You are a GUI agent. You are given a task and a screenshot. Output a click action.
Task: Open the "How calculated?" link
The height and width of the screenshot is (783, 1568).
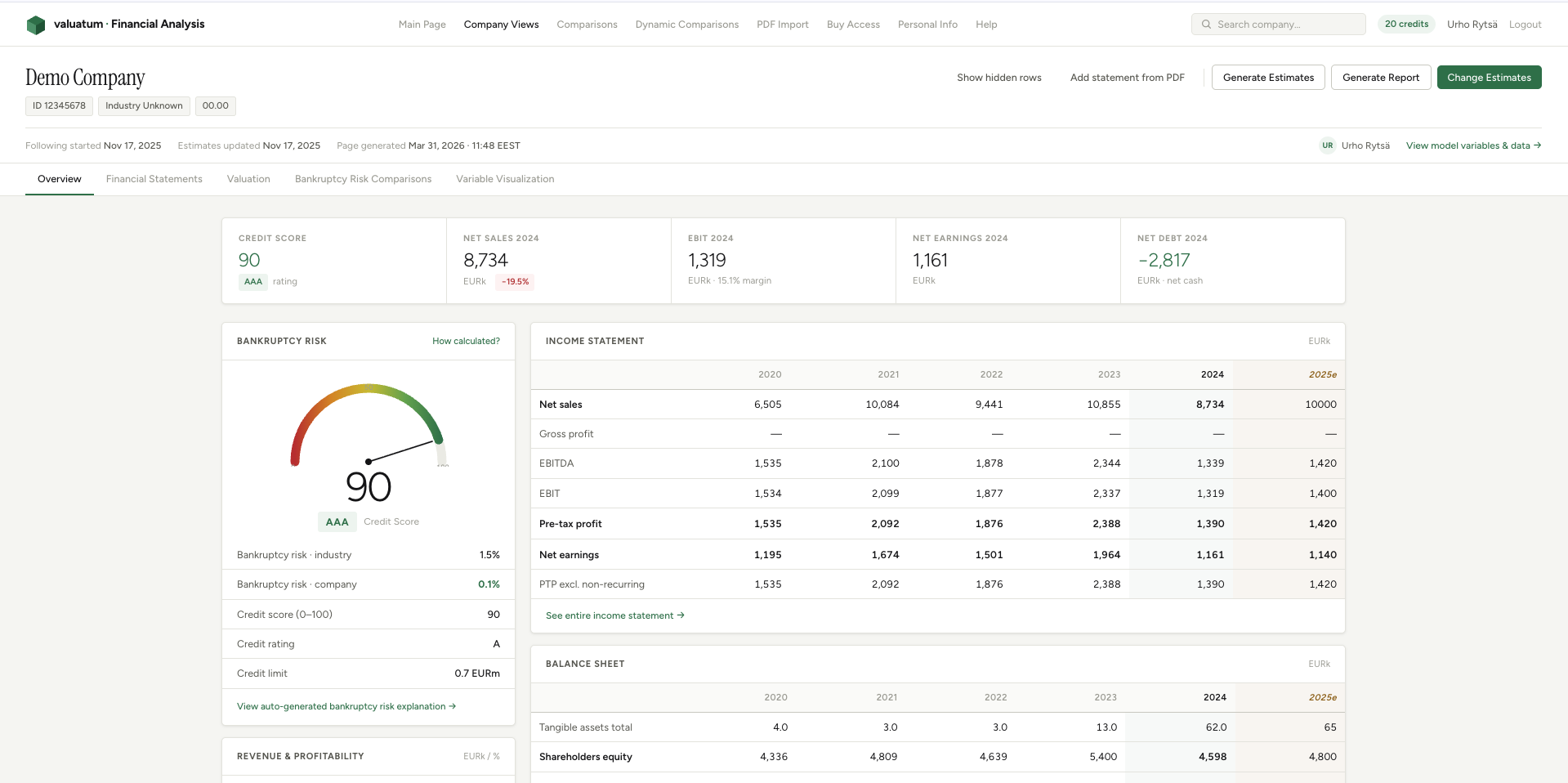466,341
